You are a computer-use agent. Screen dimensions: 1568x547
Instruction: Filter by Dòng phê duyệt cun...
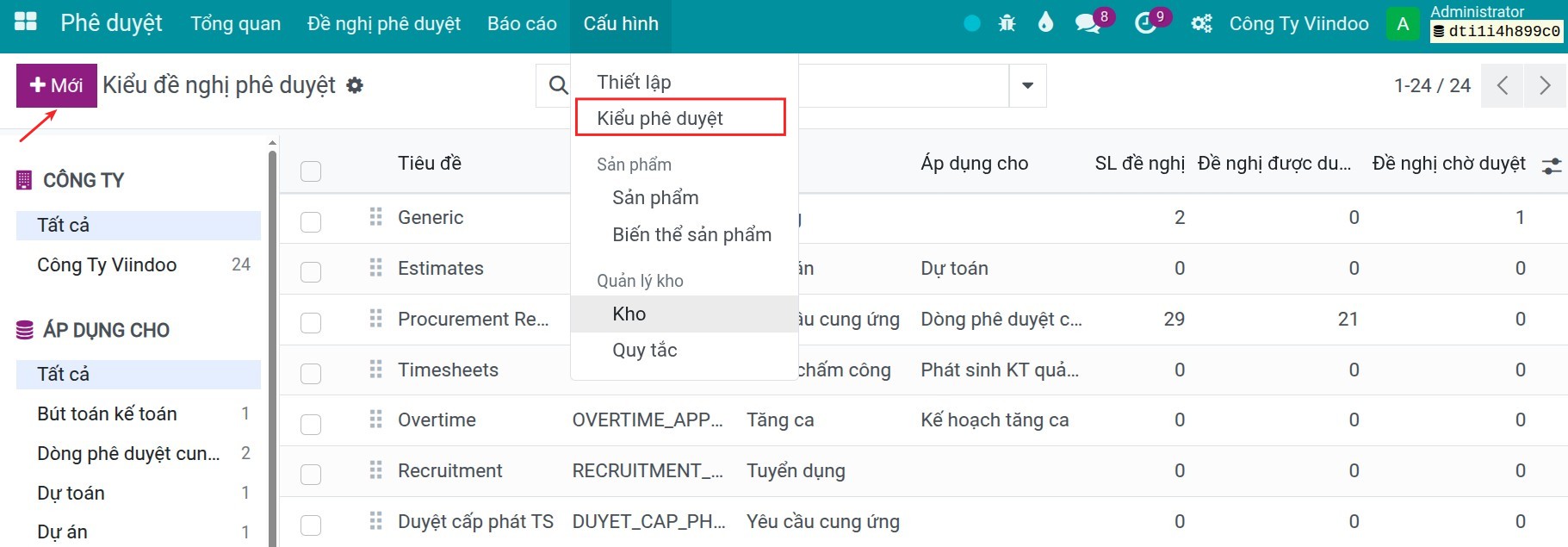(139, 453)
